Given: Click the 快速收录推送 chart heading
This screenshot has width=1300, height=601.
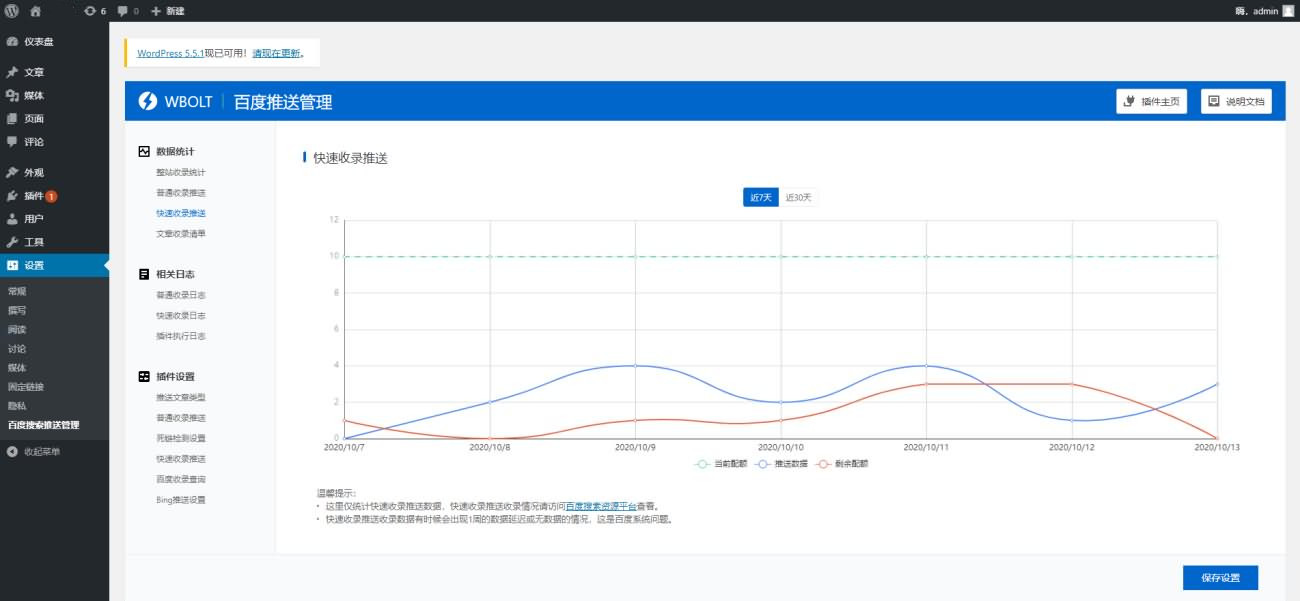Looking at the screenshot, I should 350,158.
